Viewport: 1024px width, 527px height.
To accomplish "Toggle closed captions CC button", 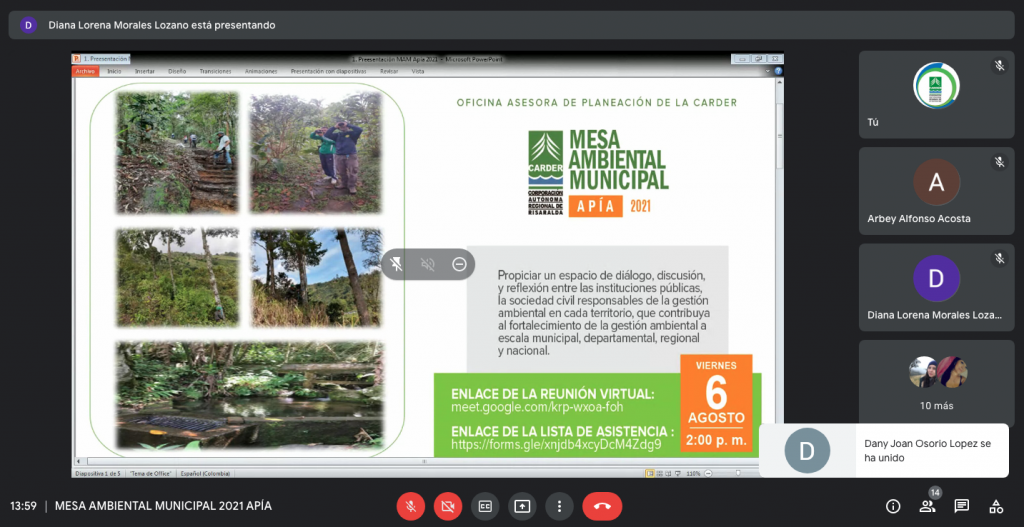I will point(484,506).
